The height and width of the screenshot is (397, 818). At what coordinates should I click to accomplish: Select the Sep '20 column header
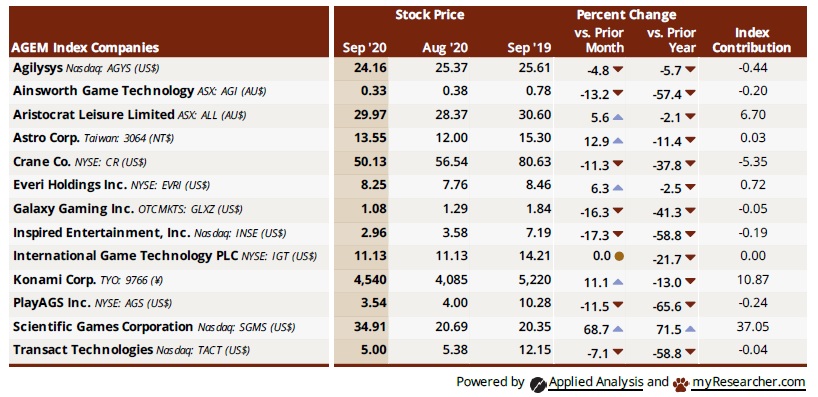click(x=365, y=48)
